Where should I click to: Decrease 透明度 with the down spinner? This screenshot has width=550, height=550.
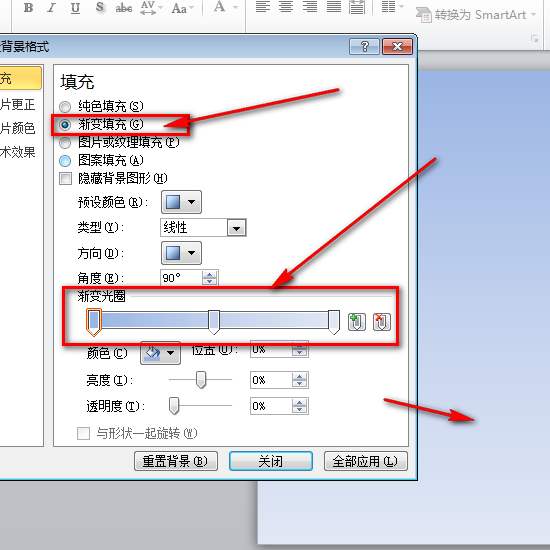coord(299,410)
